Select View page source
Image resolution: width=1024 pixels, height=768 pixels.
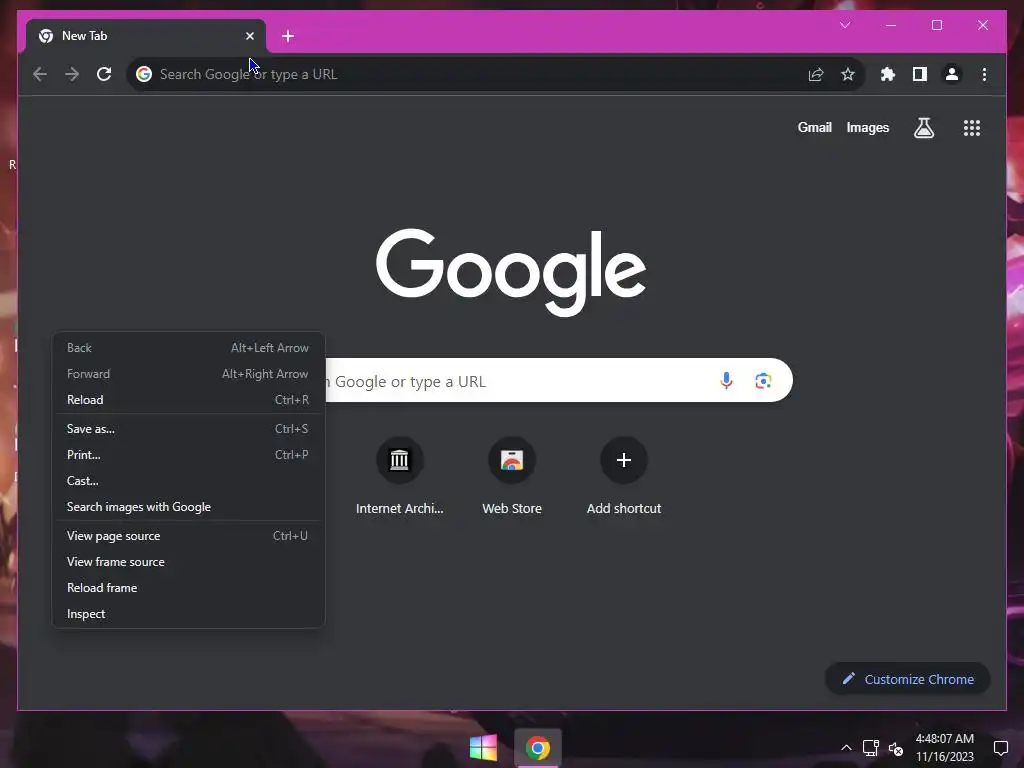188,536
